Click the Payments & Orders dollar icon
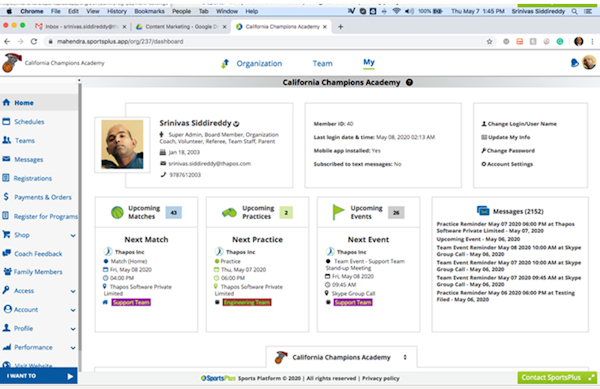 click(x=6, y=197)
